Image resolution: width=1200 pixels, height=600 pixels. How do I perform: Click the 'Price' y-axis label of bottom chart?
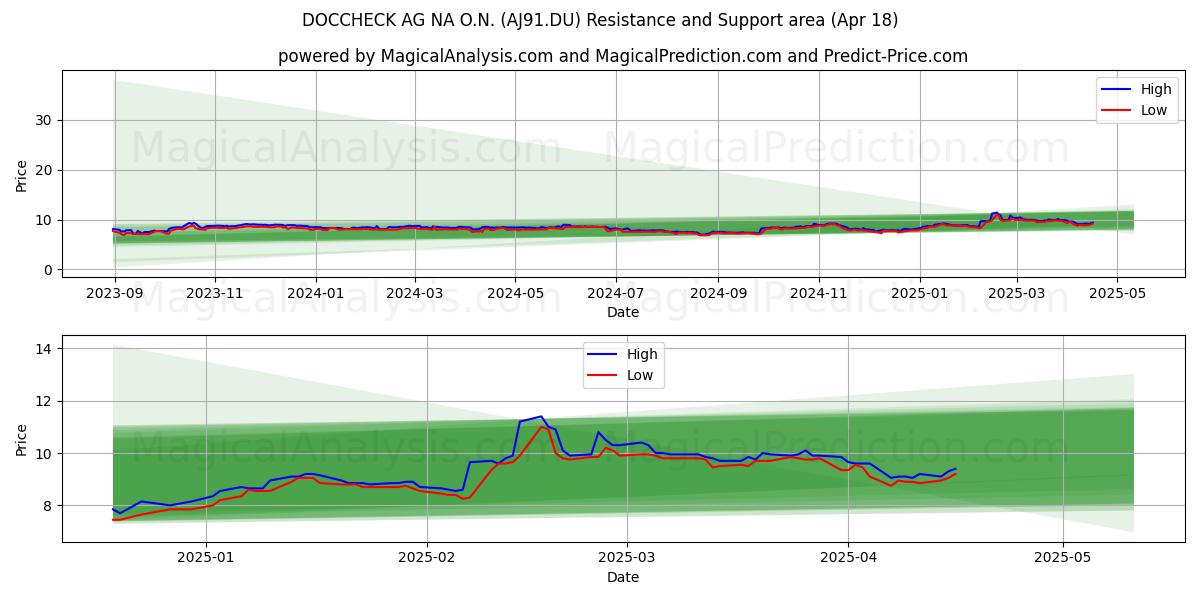[x=22, y=439]
